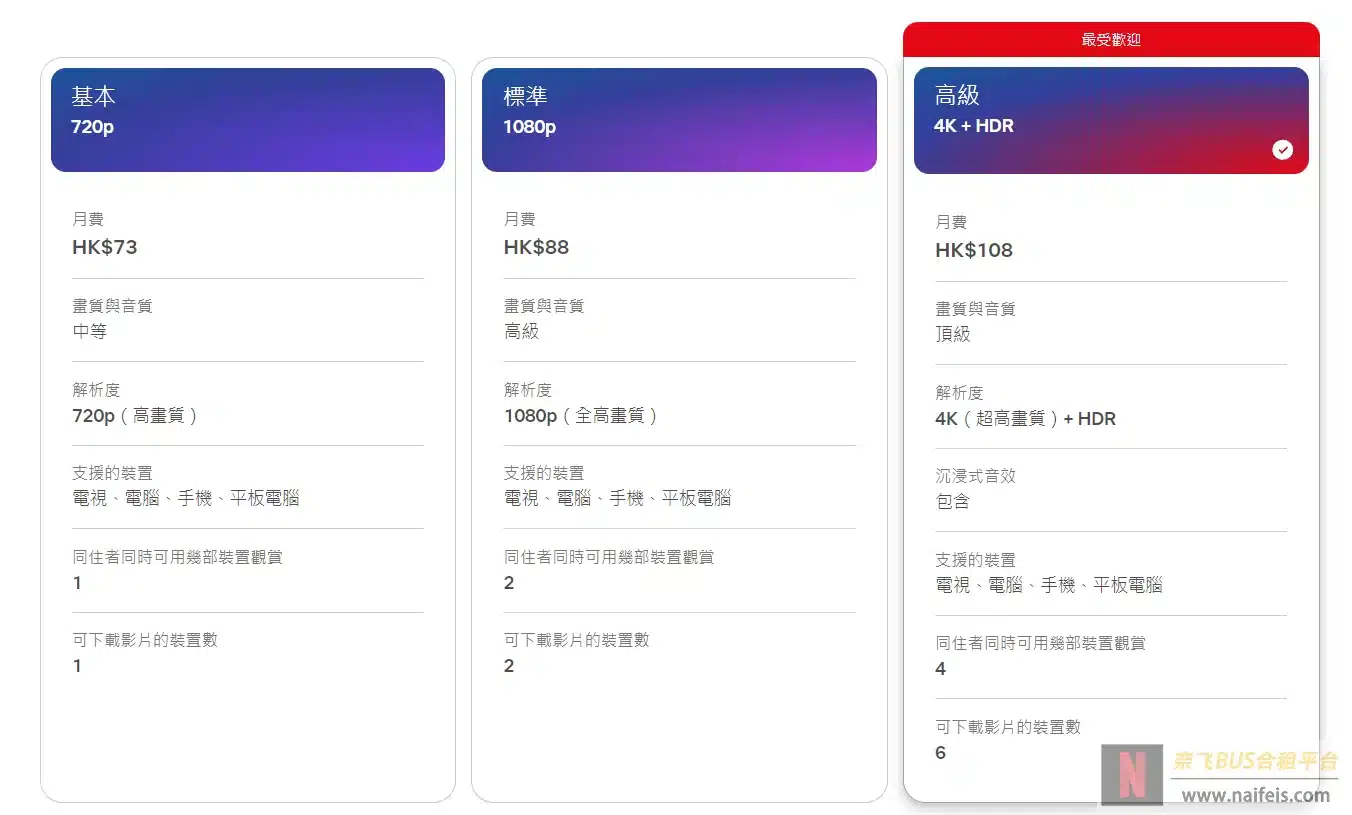The width and height of the screenshot is (1352, 815).
Task: Select the 基本 720p plan header banner
Action: [247, 118]
